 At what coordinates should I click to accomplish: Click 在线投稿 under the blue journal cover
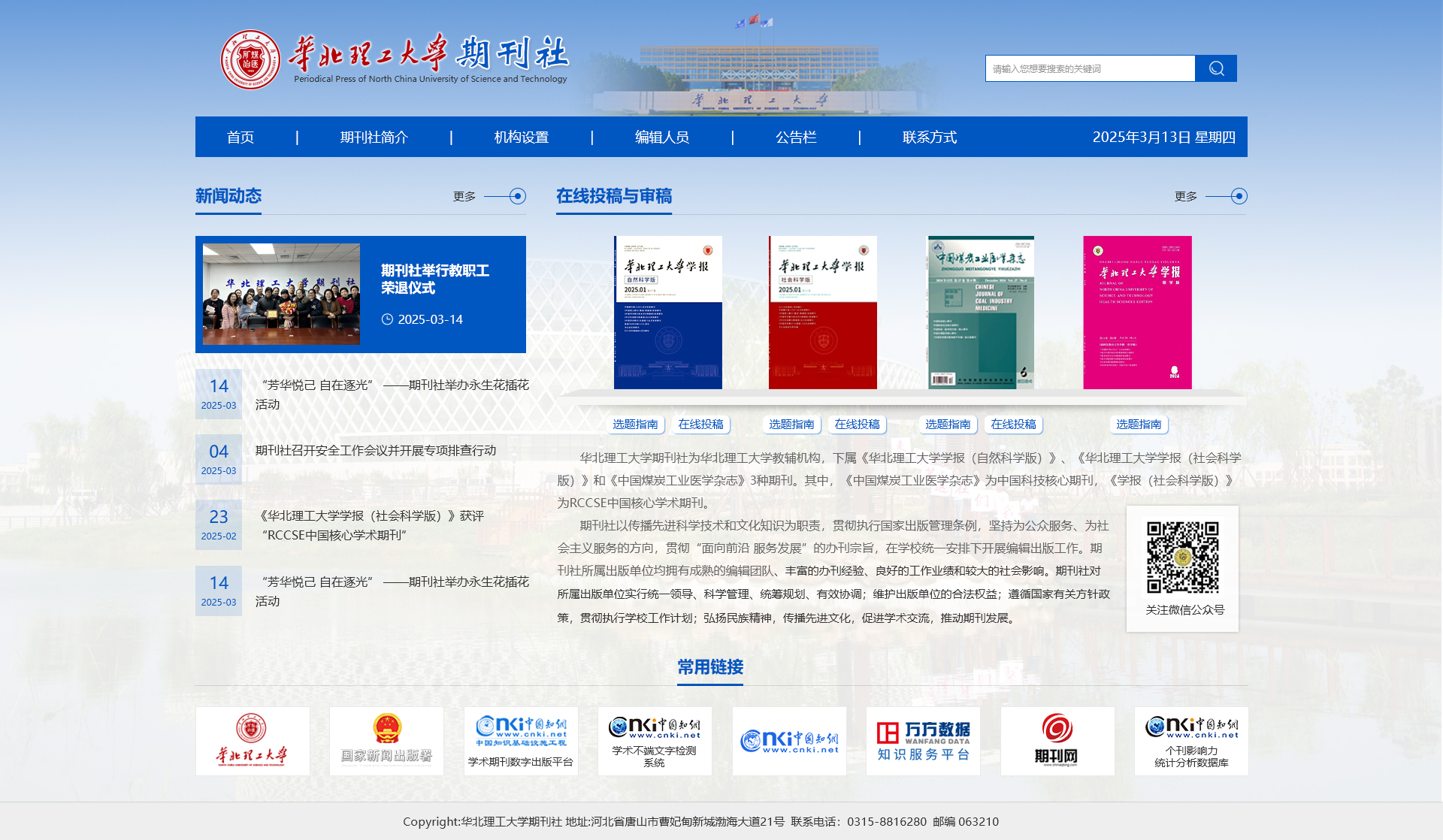(x=700, y=425)
